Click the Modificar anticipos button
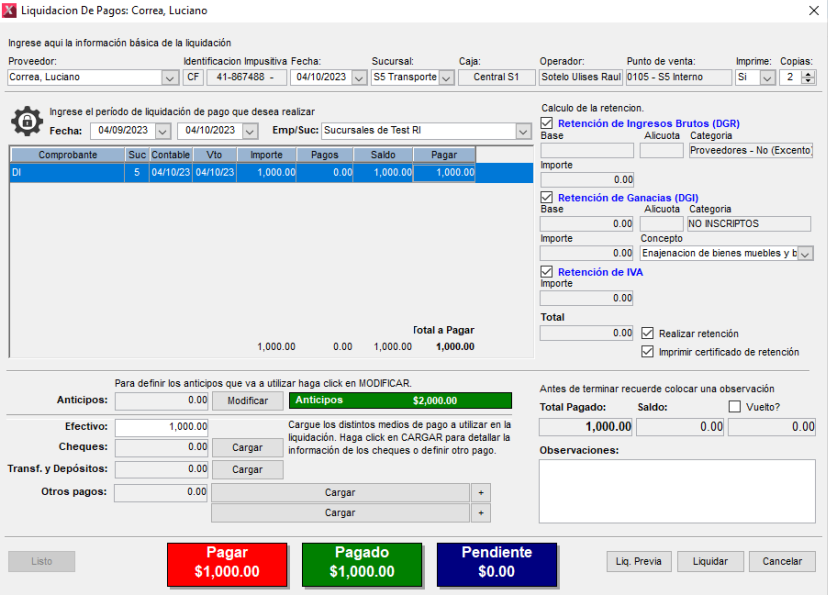Screen dimensions: 828x595 pos(247,401)
